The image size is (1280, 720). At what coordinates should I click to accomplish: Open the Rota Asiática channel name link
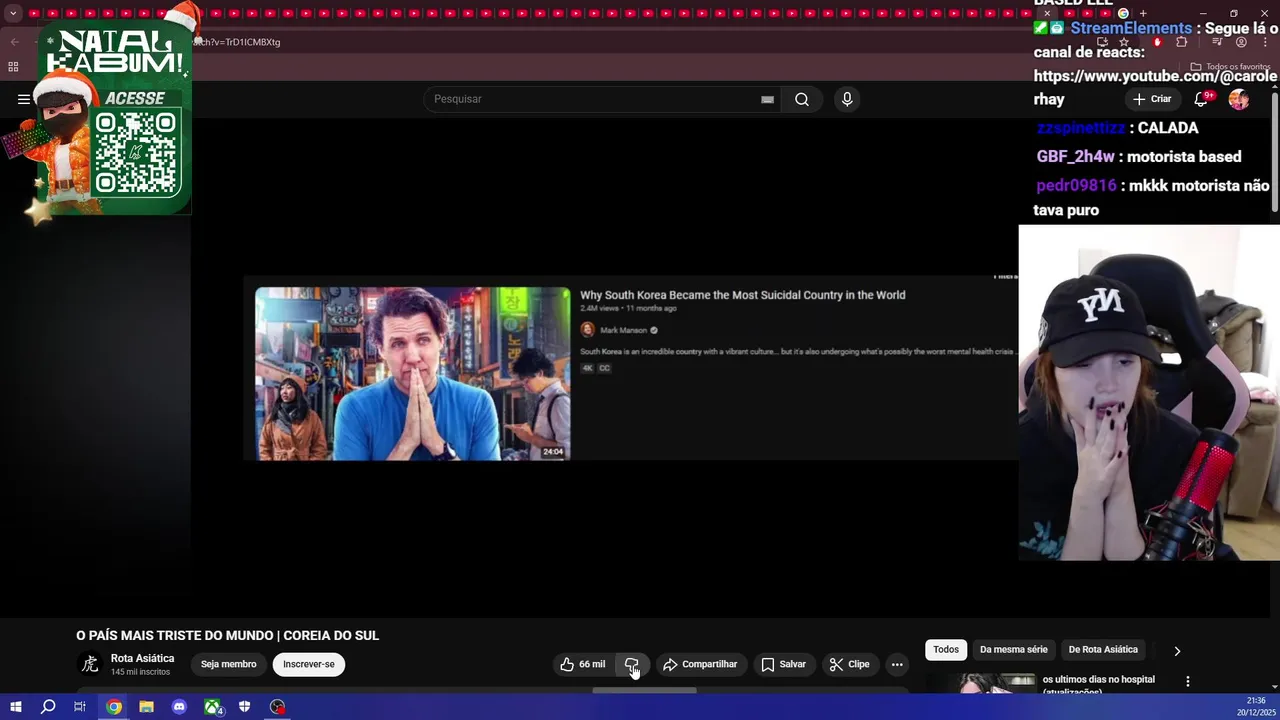pyautogui.click(x=142, y=658)
